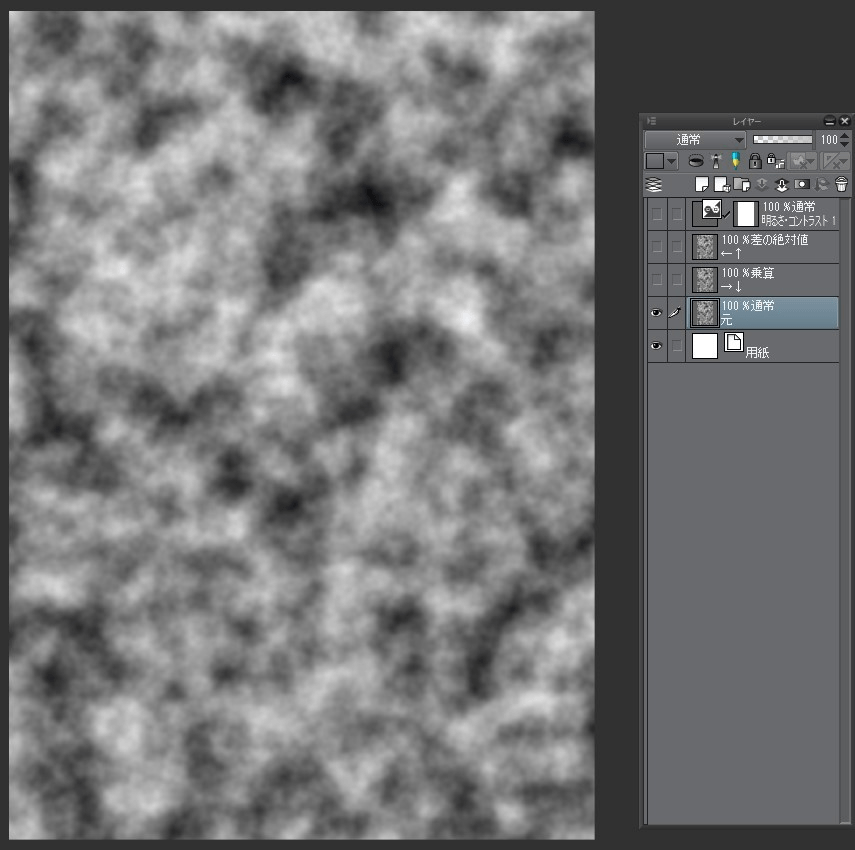
Task: Set as draft layer pencil icon
Action: 736,161
